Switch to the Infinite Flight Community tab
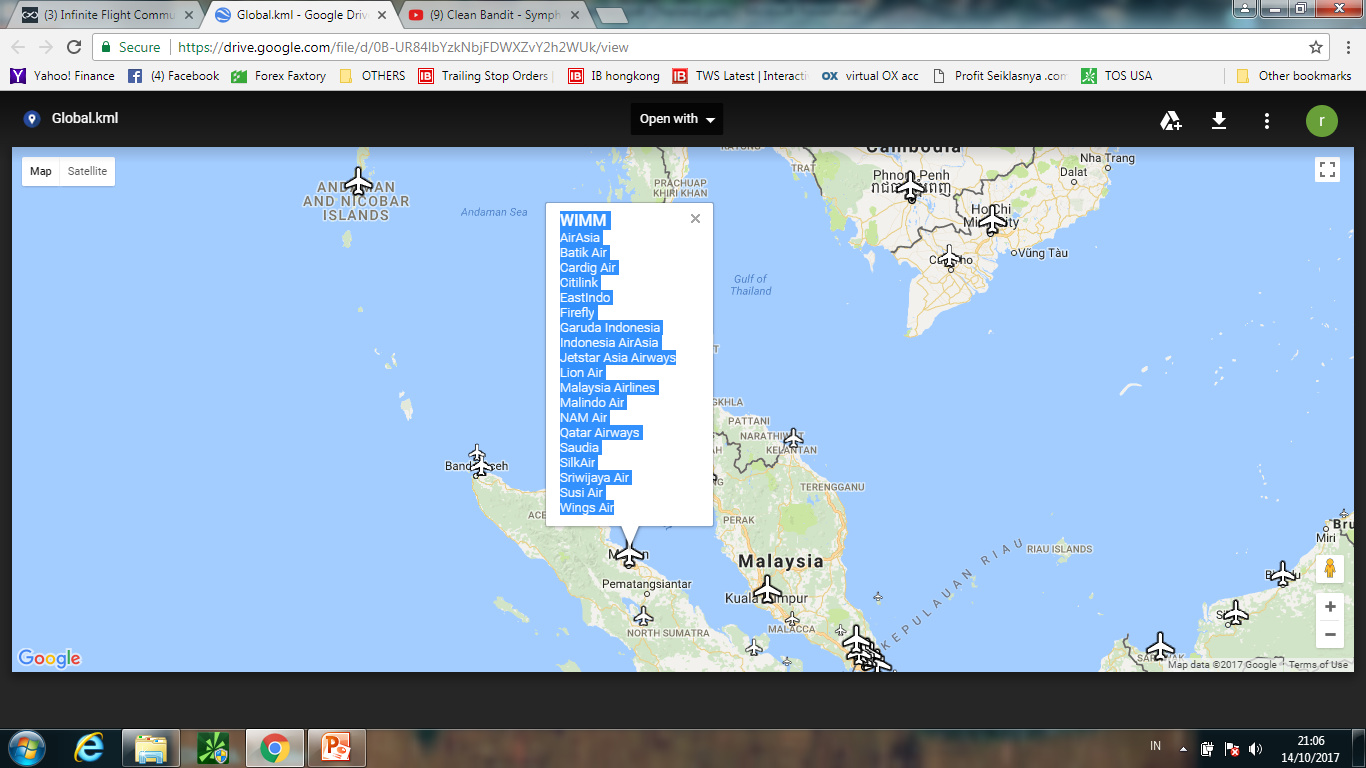 click(108, 15)
